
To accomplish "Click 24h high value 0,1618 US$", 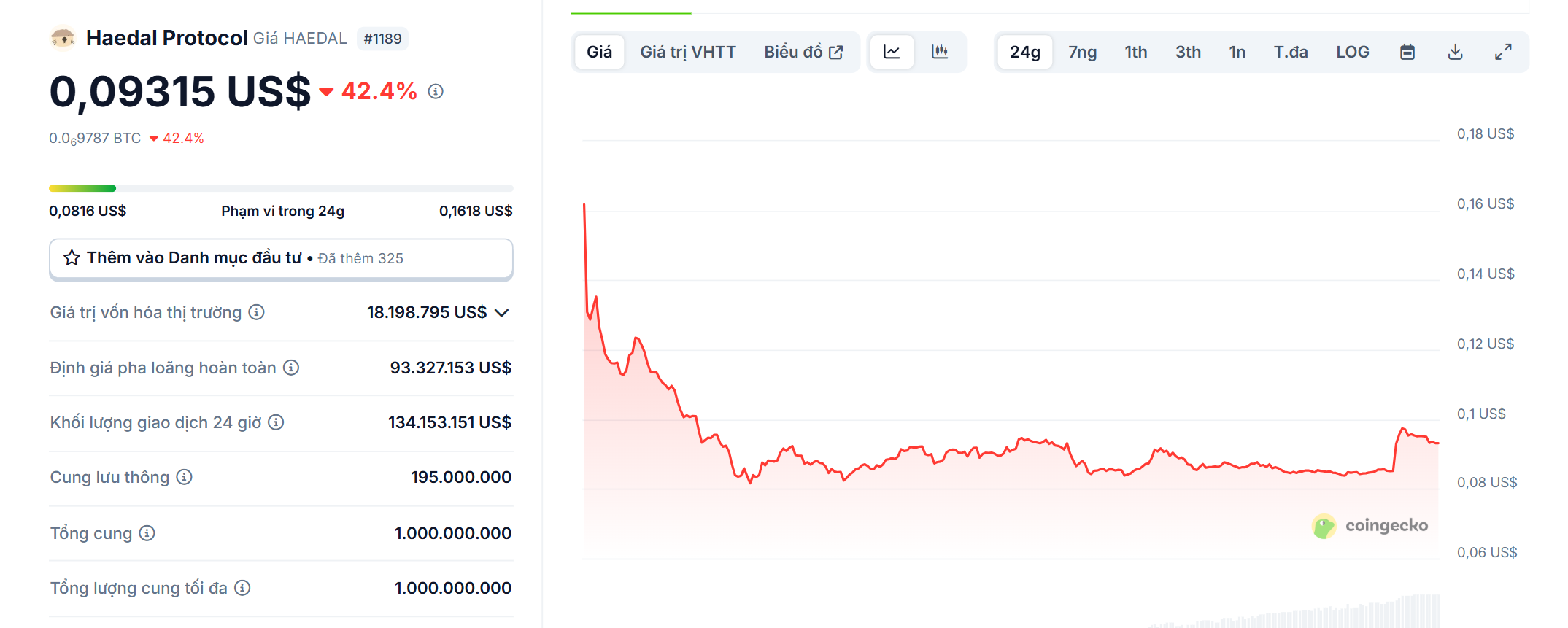I will coord(476,211).
